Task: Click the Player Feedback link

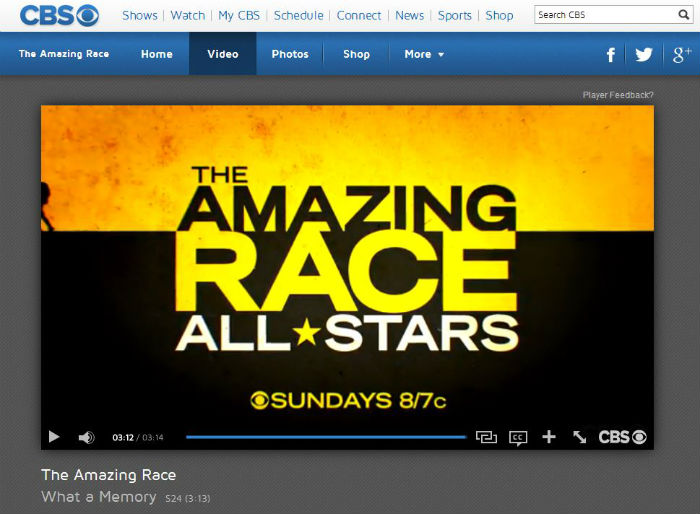Action: 618,95
